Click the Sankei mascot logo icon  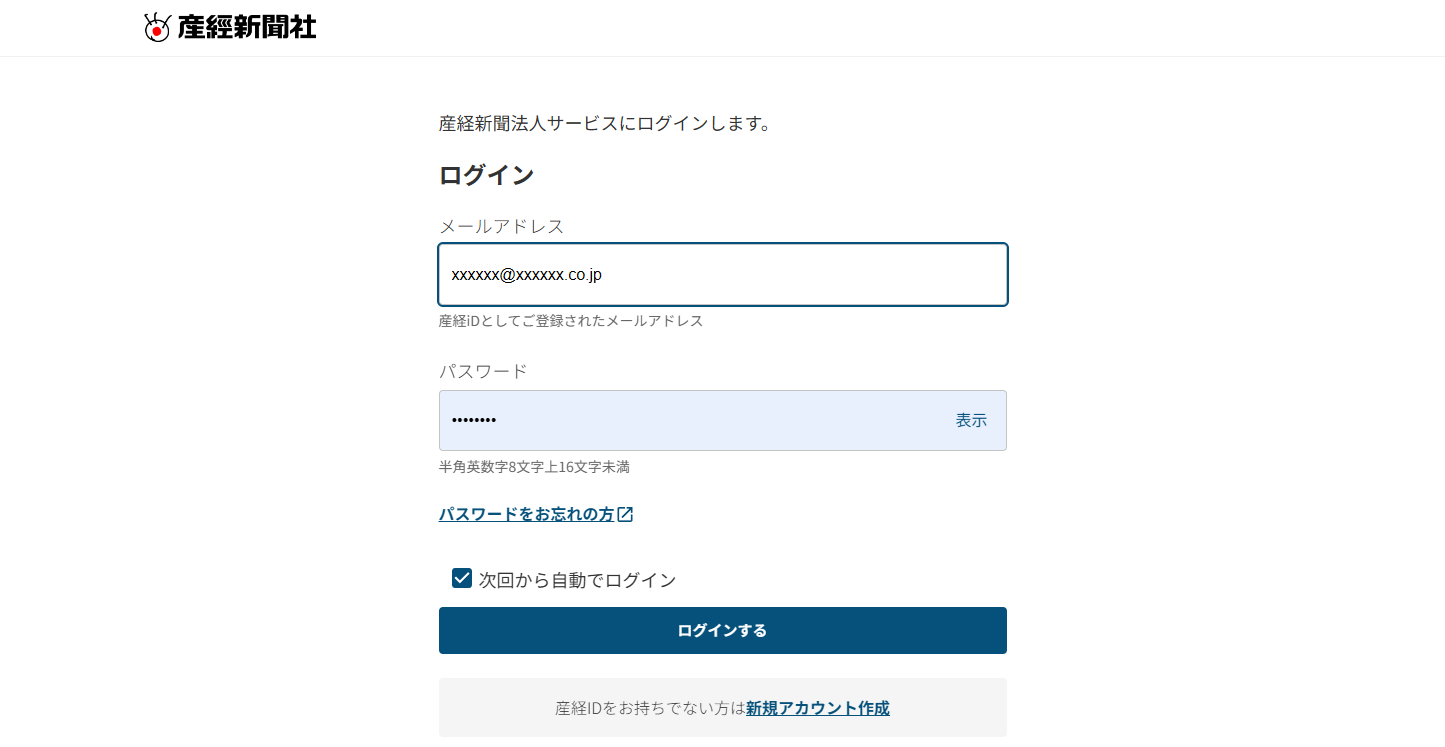click(x=157, y=27)
